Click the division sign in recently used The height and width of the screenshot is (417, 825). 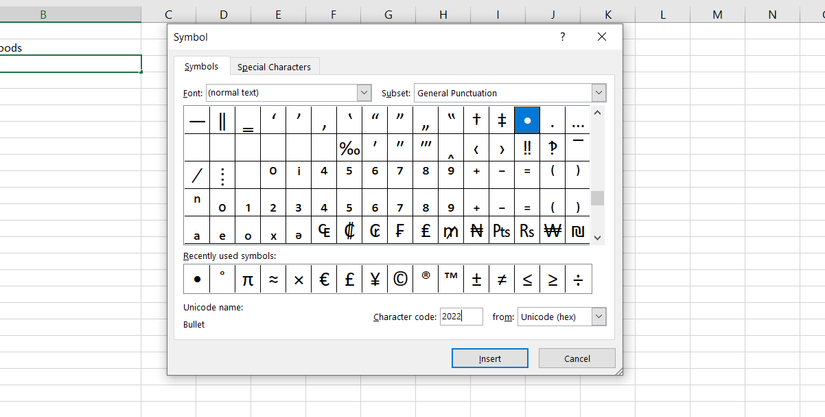(x=578, y=278)
